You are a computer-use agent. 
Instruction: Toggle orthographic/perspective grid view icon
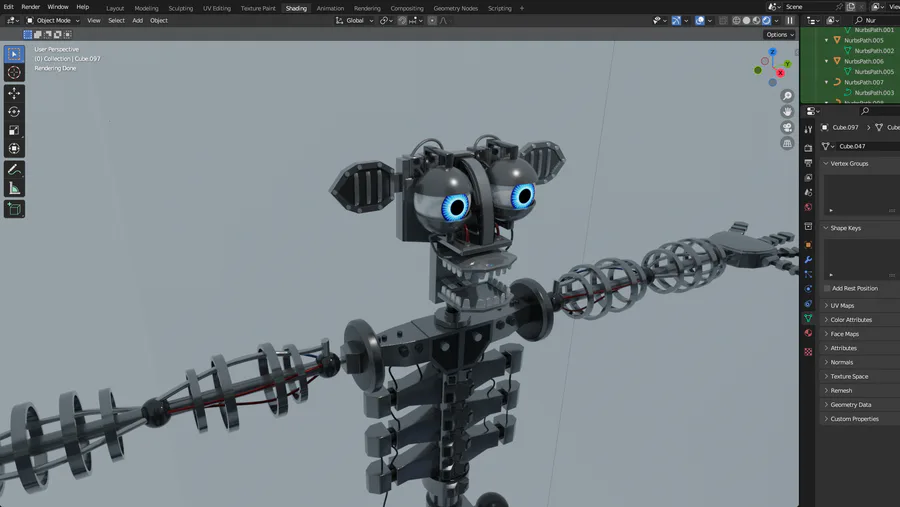tap(787, 144)
